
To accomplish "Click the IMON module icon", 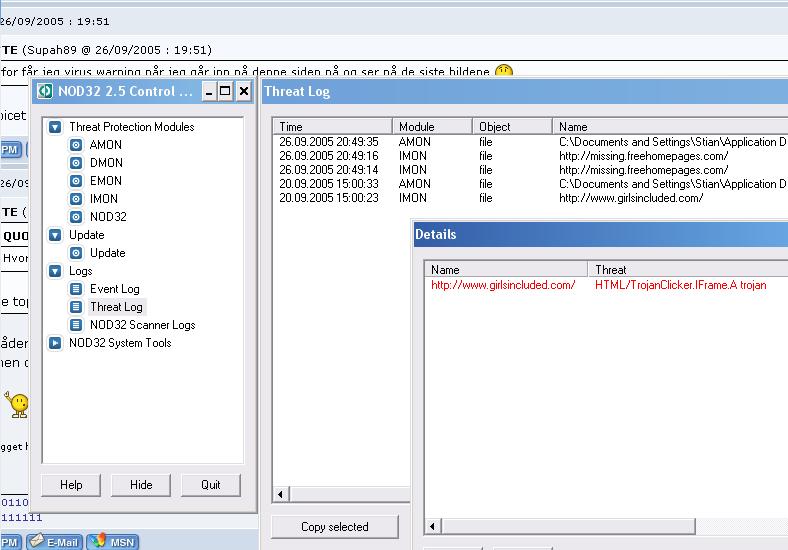I will [x=76, y=199].
